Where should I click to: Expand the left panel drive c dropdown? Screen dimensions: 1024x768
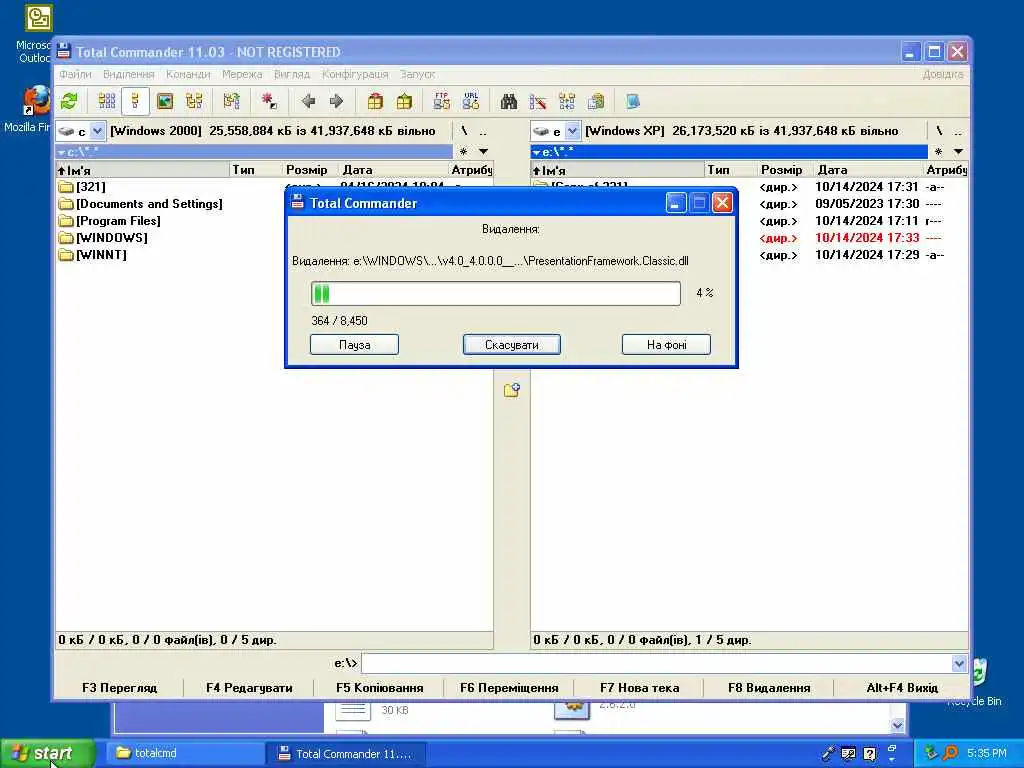97,131
